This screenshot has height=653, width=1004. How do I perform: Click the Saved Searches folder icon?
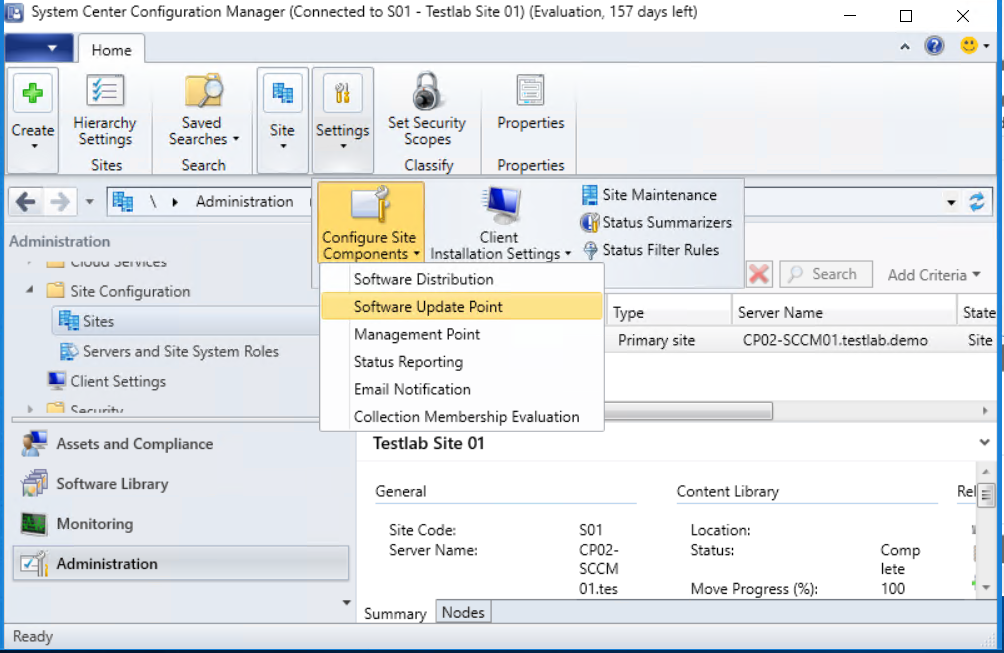click(203, 91)
